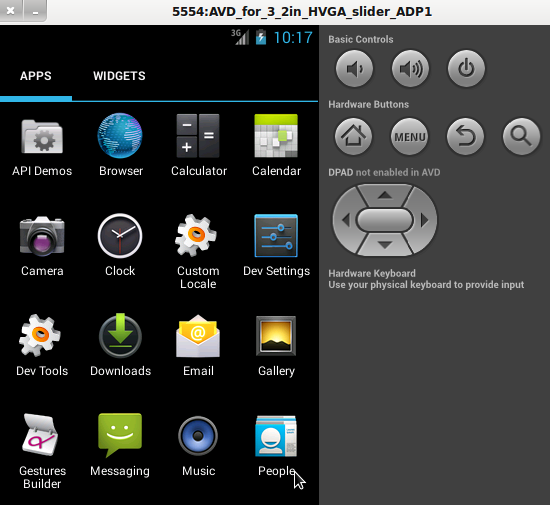Open the Dev Settings app
Image resolution: width=550 pixels, height=505 pixels.
(276, 245)
